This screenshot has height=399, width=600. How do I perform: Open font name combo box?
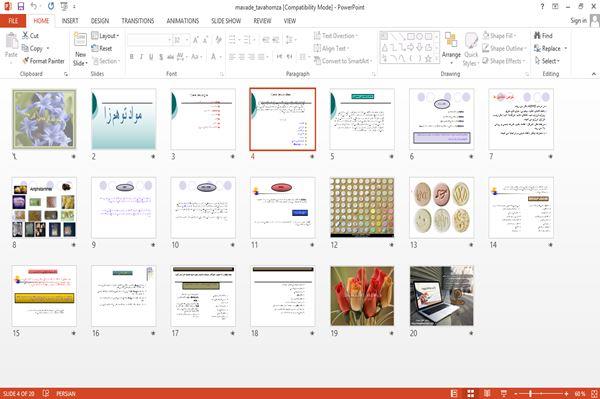click(149, 40)
